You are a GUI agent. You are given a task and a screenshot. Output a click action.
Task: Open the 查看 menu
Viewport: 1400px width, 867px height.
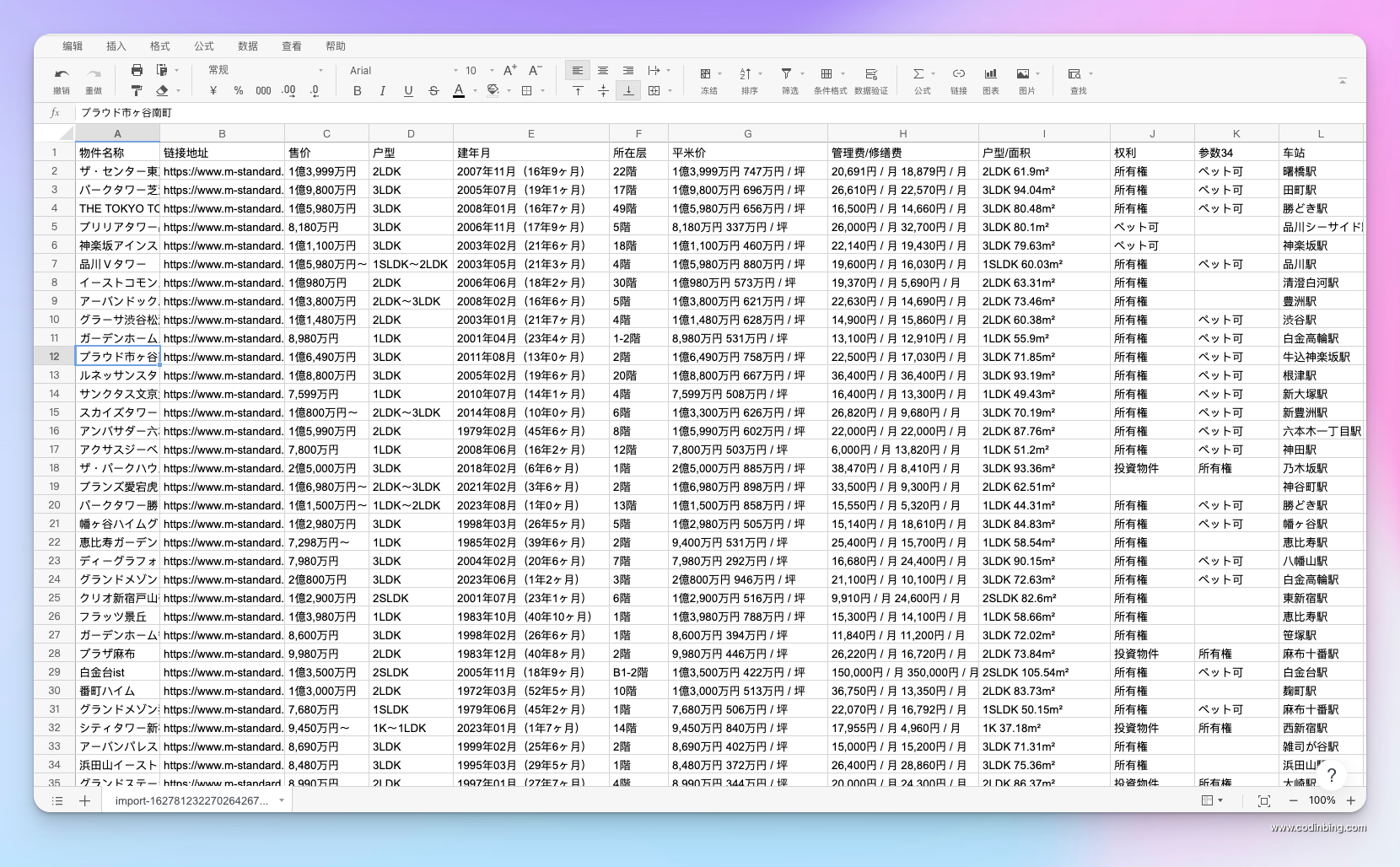[x=292, y=46]
